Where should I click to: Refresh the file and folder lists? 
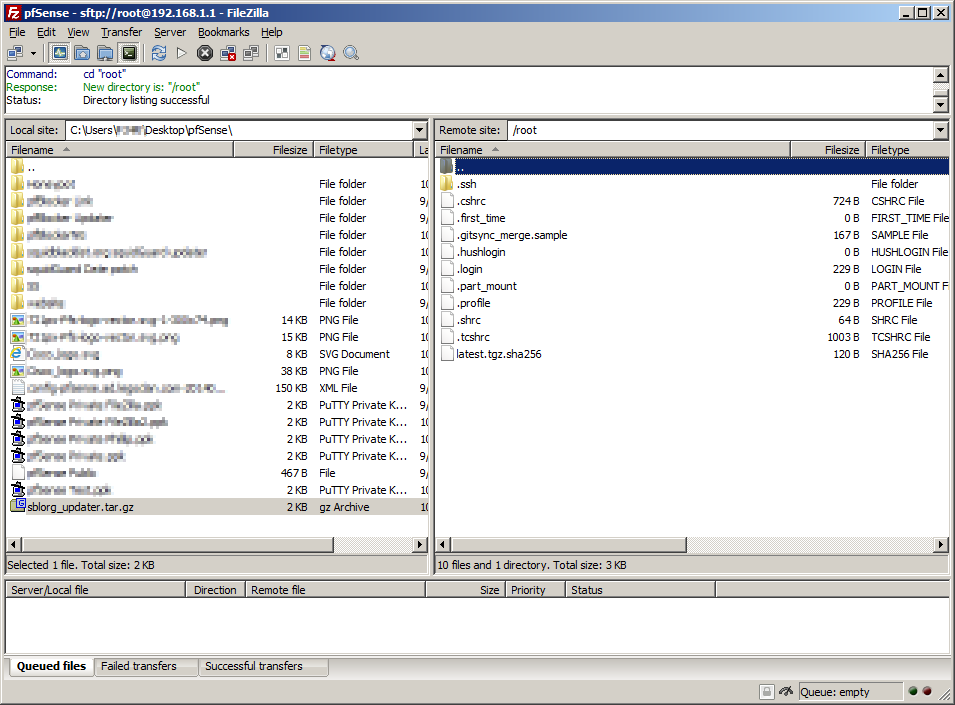click(x=159, y=54)
